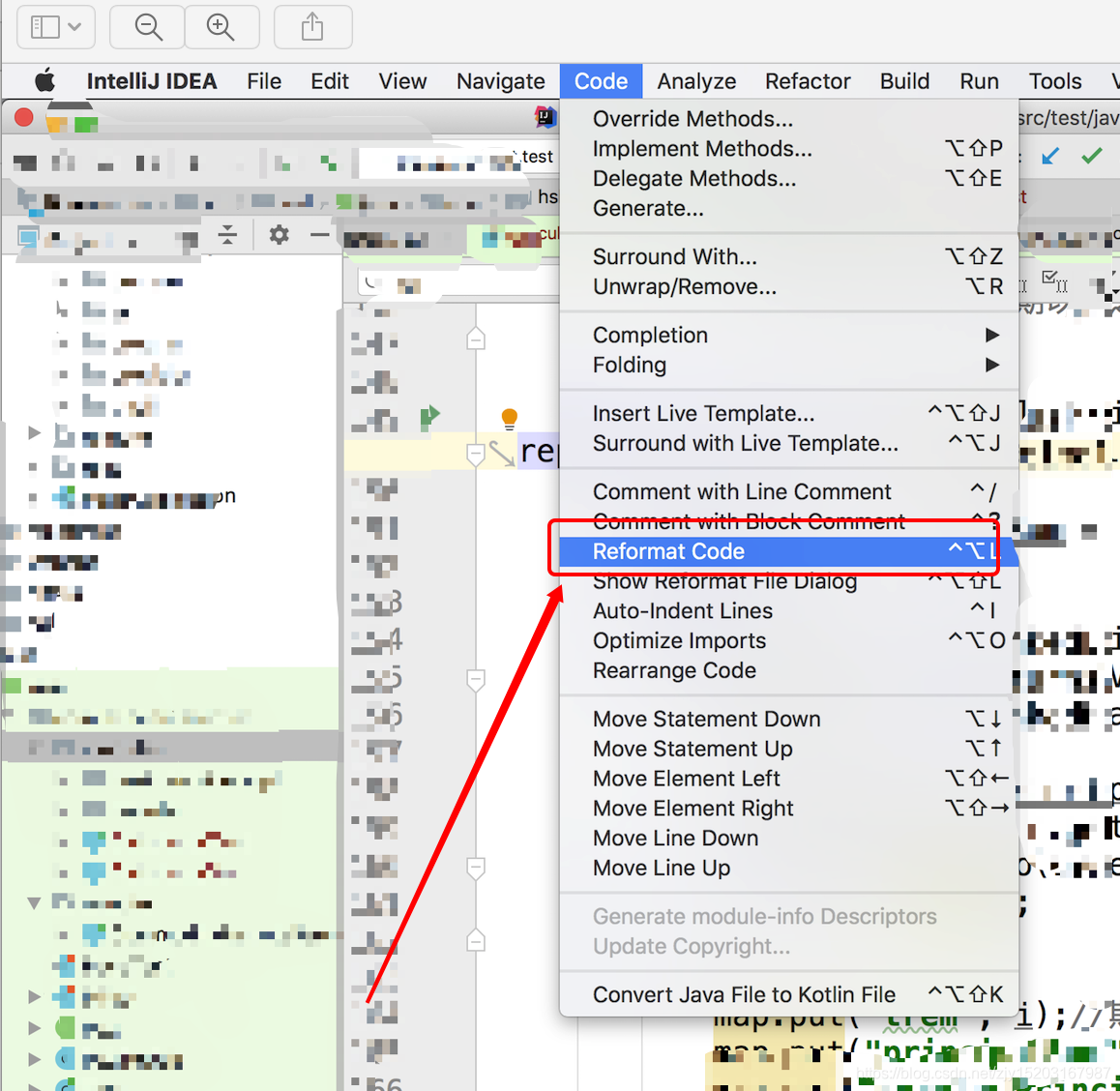This screenshot has width=1120, height=1091.
Task: Open the Run menu
Action: (979, 80)
